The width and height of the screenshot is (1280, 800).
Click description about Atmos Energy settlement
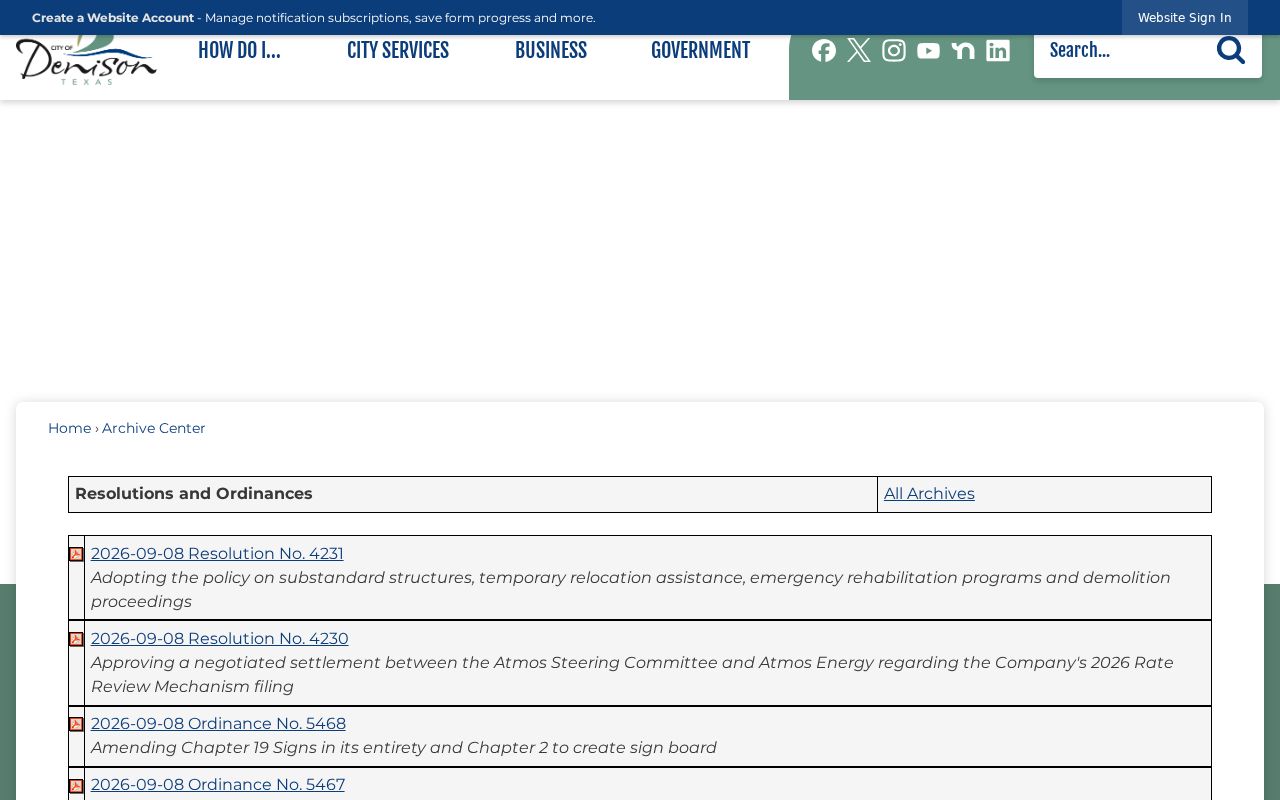pos(632,675)
